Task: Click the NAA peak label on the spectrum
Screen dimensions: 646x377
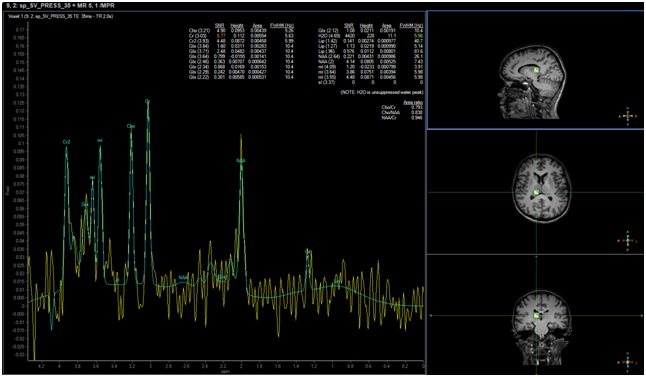Action: tap(241, 161)
